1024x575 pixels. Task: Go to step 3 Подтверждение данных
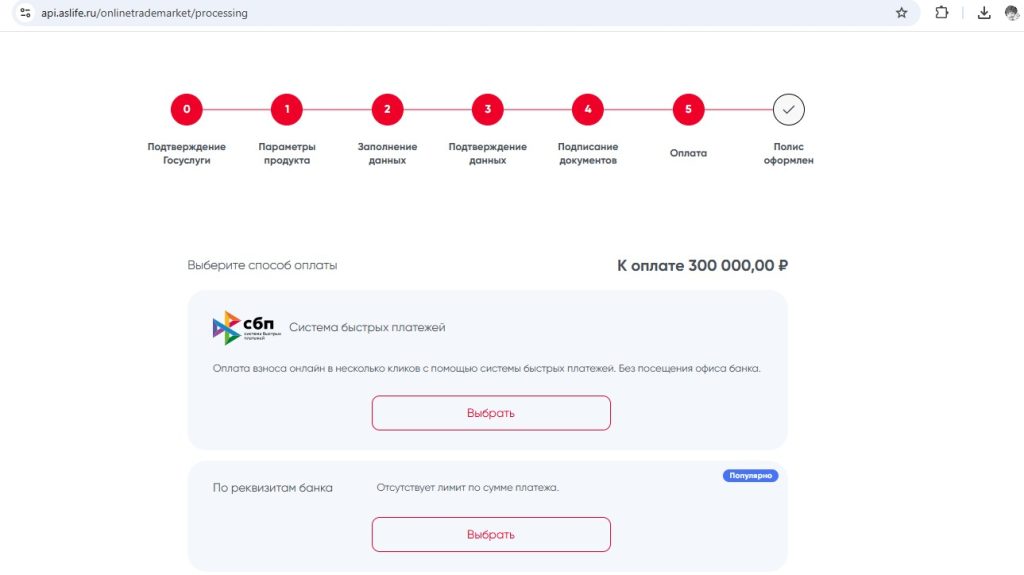click(x=487, y=109)
